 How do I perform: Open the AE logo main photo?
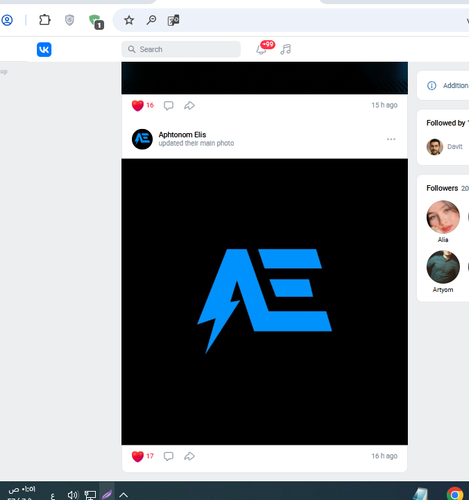click(265, 302)
